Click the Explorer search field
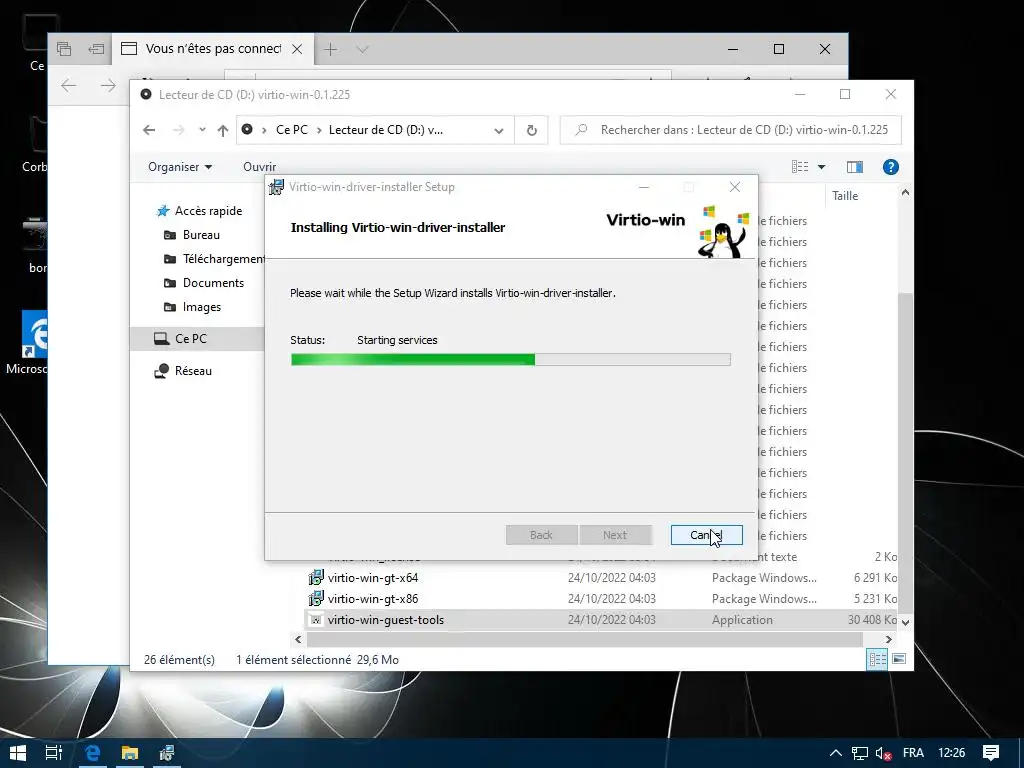The width and height of the screenshot is (1024, 768). click(x=731, y=130)
